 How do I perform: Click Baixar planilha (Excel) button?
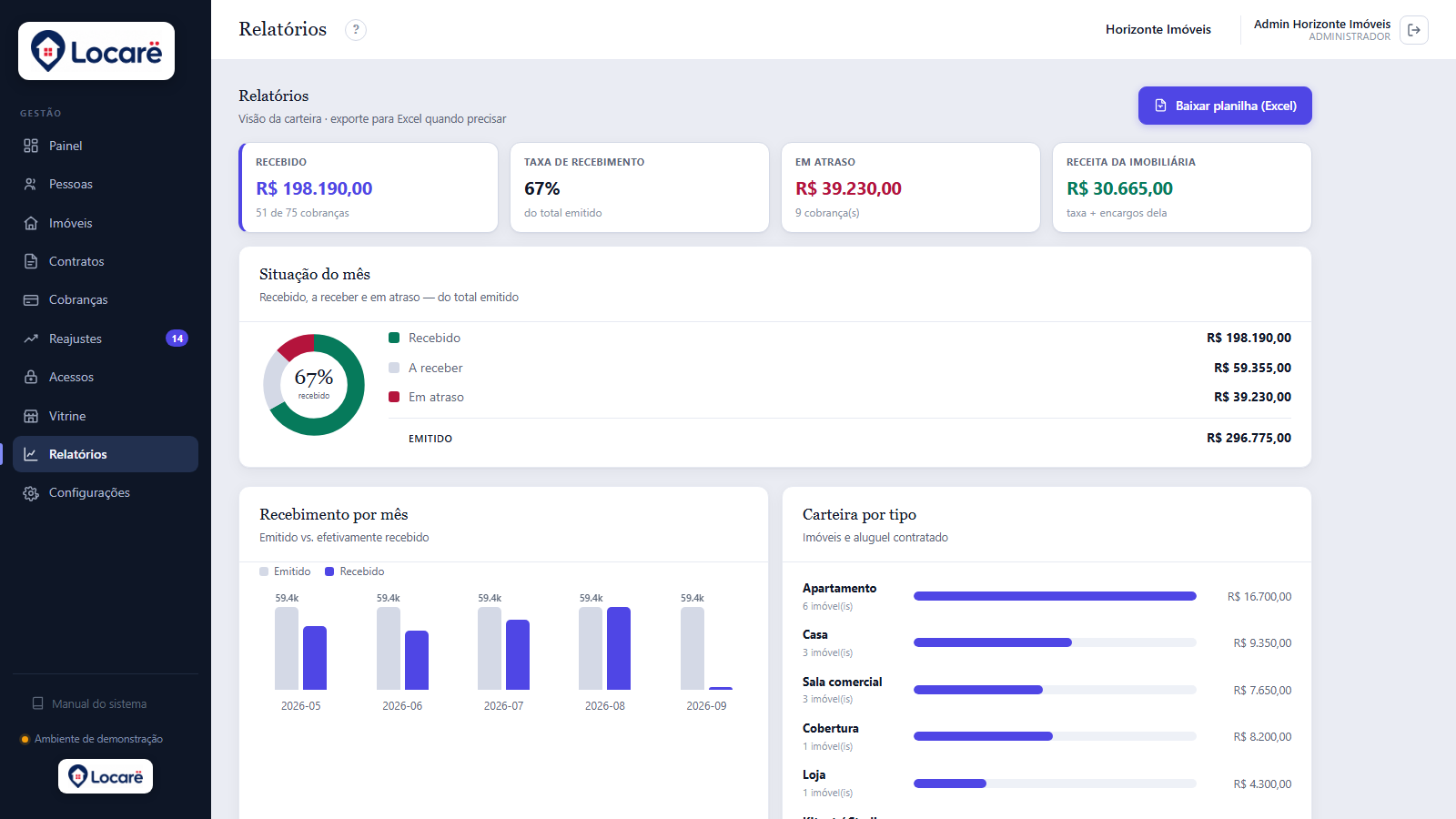coord(1225,106)
